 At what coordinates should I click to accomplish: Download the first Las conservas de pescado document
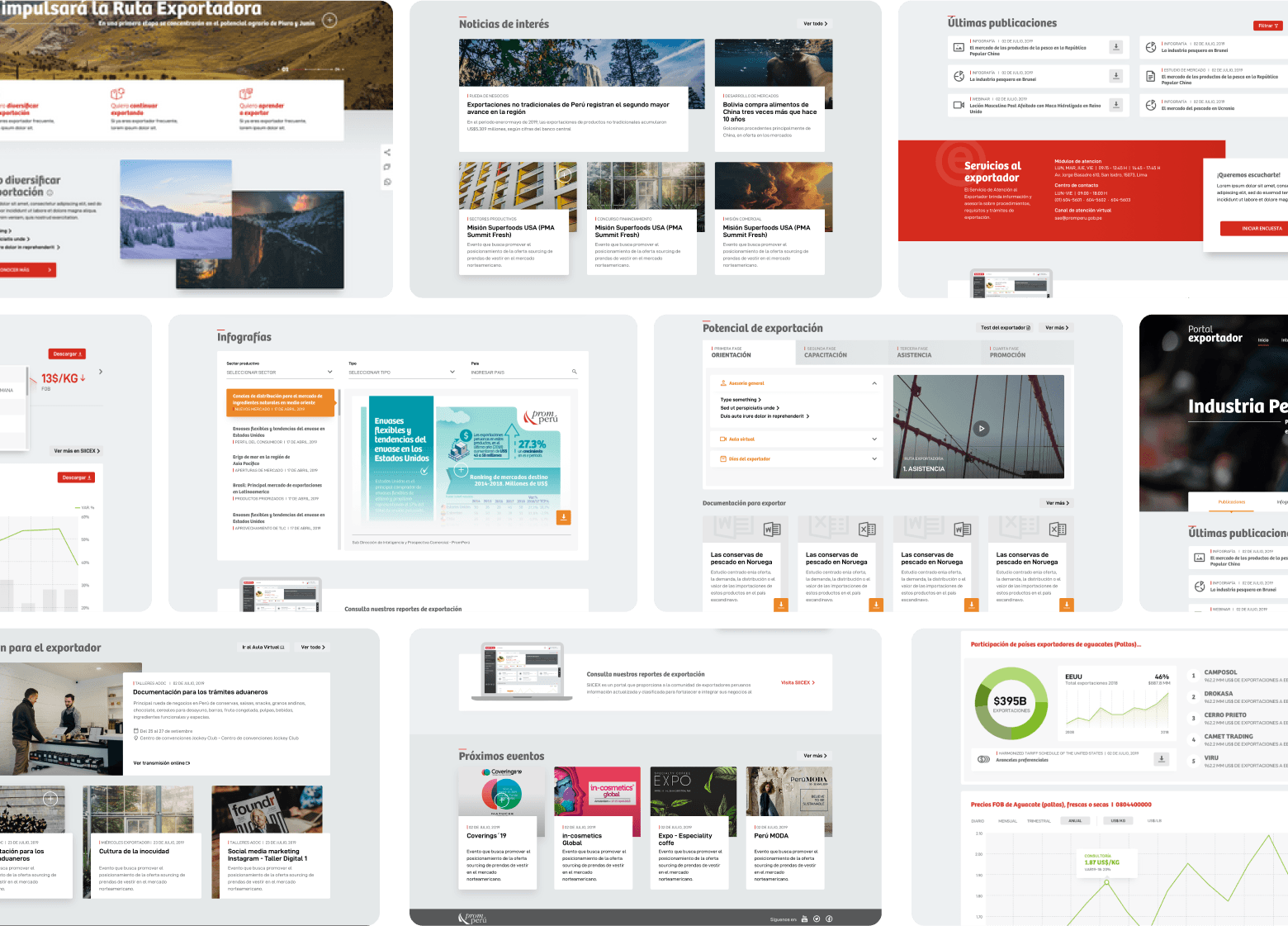click(781, 605)
